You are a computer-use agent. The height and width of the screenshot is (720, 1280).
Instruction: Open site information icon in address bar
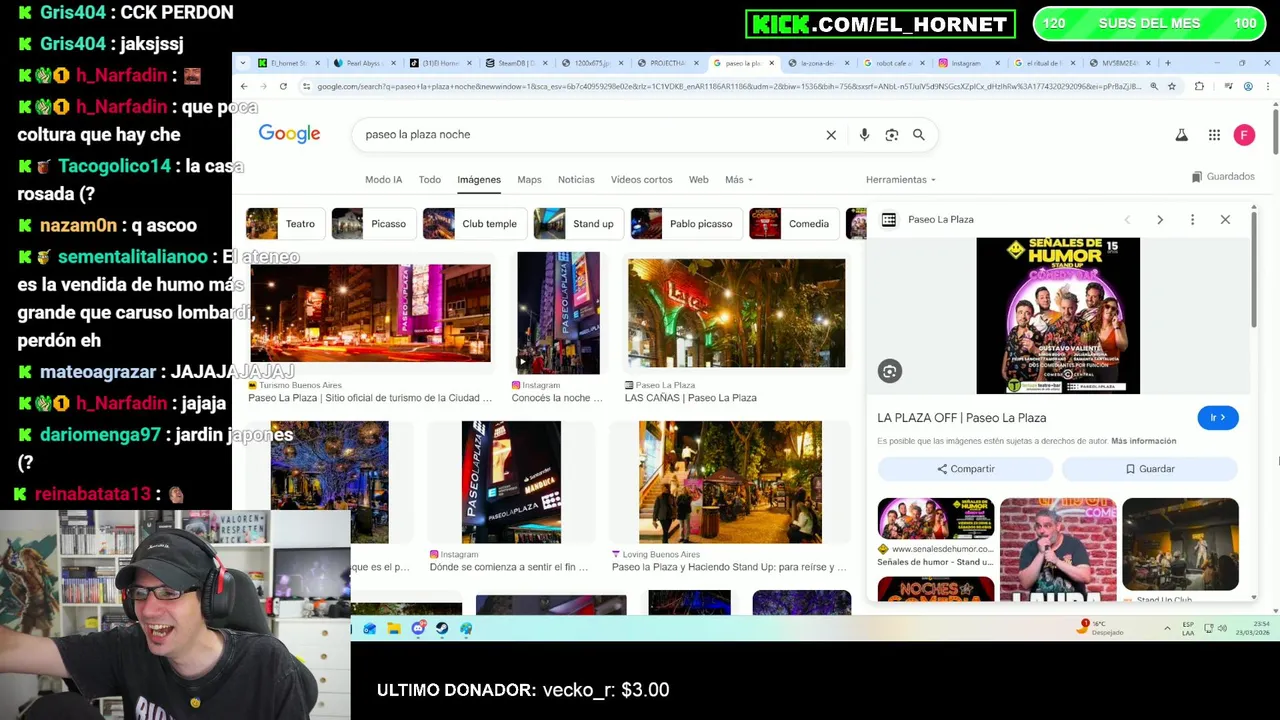tap(306, 86)
